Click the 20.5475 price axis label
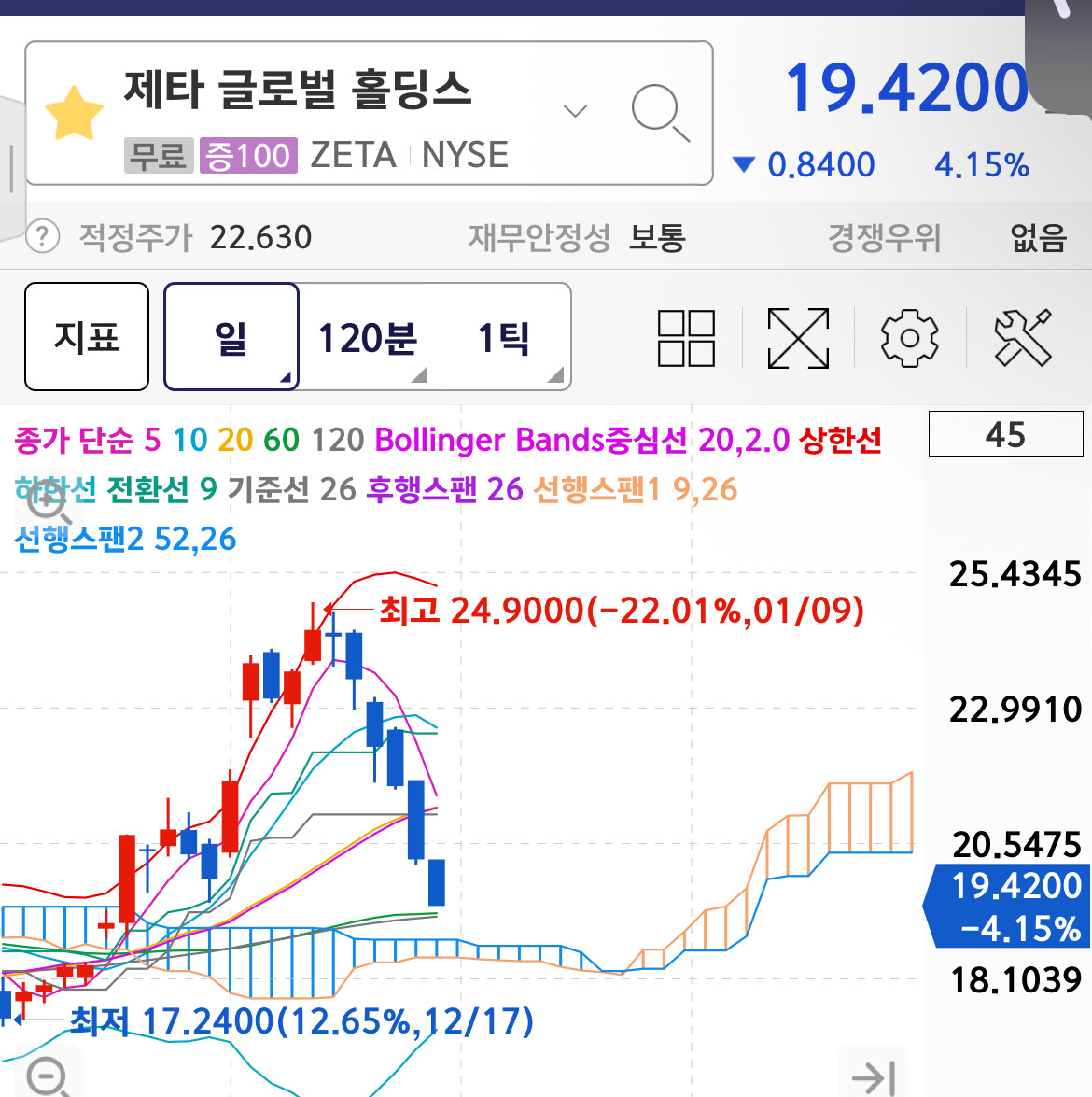Viewport: 1092px width, 1097px height. tap(1016, 844)
